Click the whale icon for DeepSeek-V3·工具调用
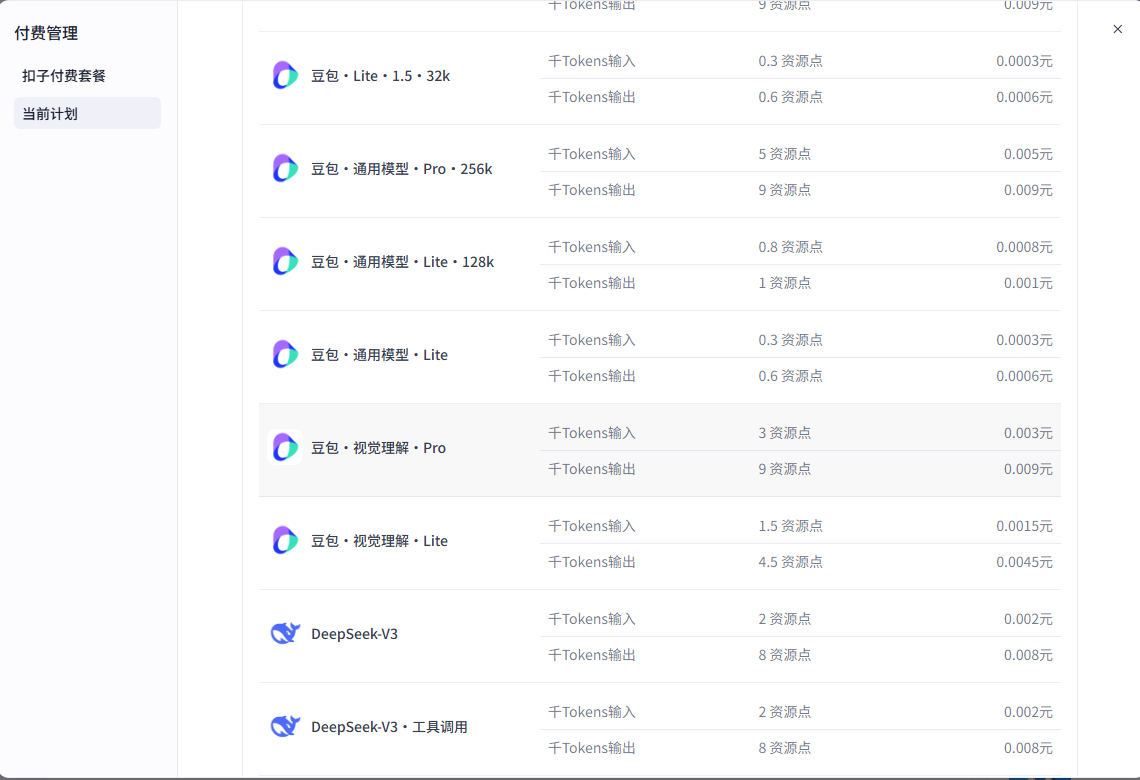Viewport: 1140px width, 780px height. click(285, 727)
